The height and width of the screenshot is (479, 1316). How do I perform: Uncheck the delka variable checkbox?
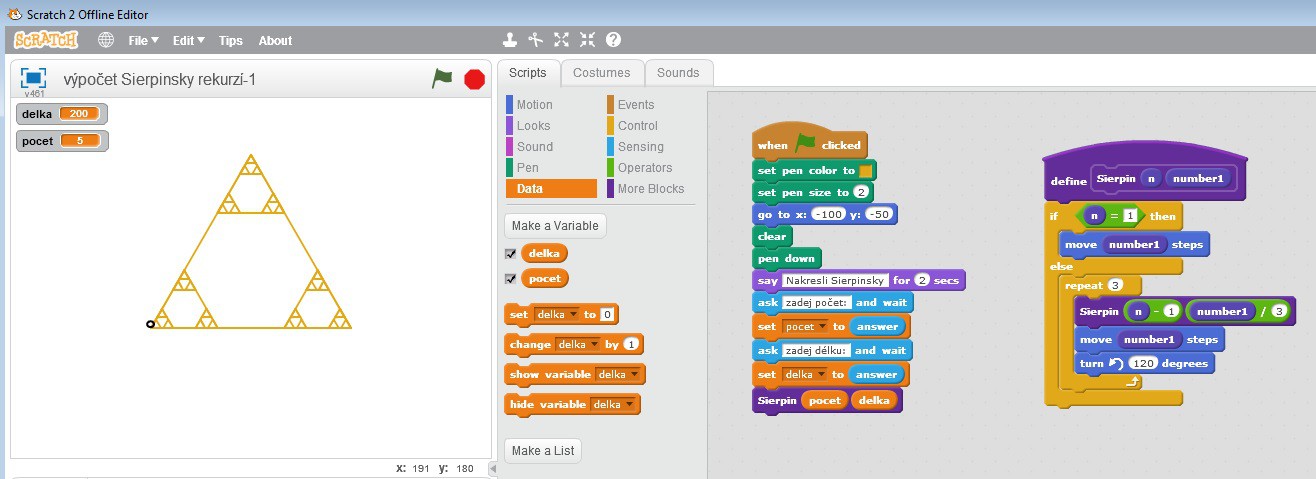[511, 254]
